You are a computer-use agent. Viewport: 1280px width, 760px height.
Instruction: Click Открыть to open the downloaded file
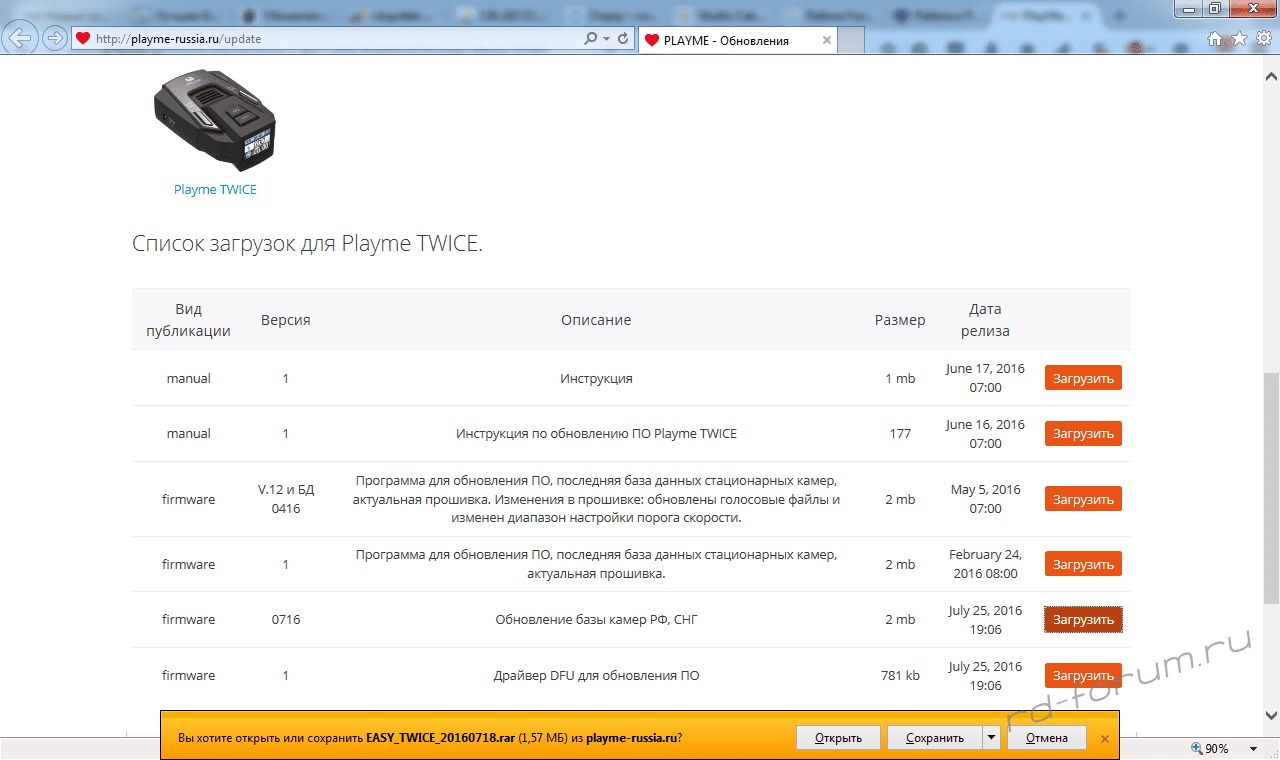point(838,738)
